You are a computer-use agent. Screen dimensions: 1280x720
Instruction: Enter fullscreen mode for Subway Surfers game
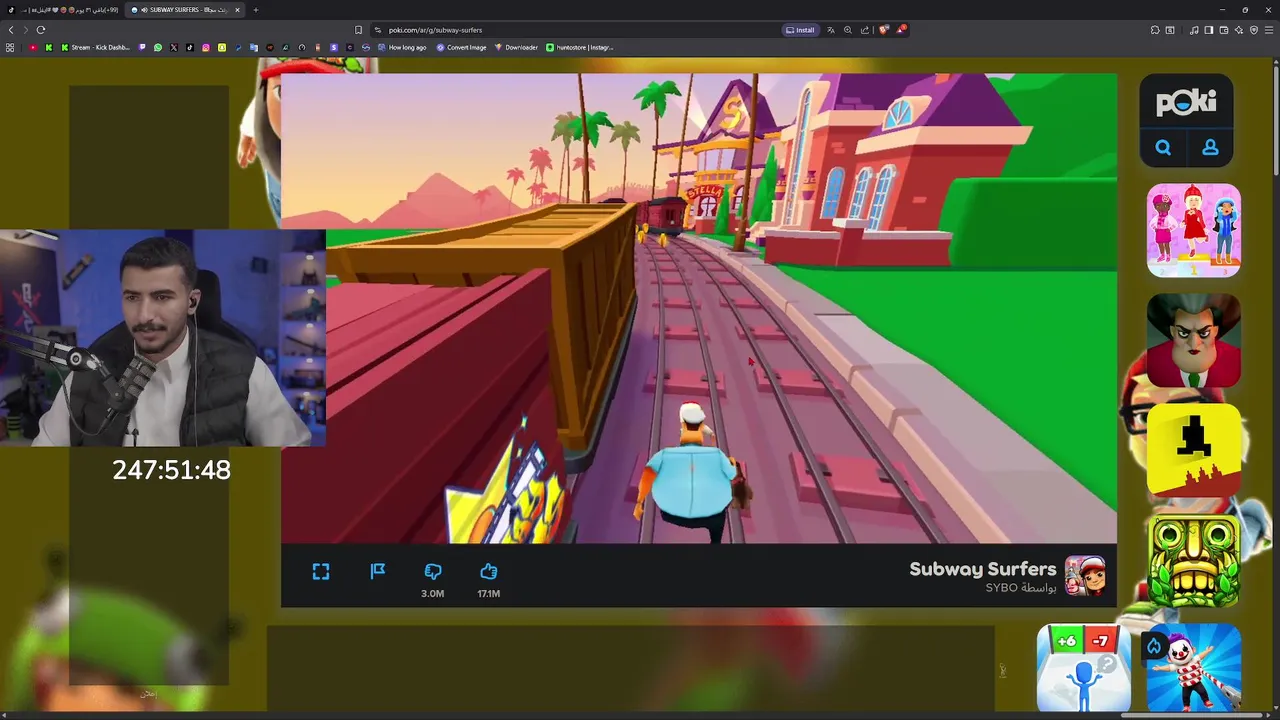pyautogui.click(x=321, y=571)
